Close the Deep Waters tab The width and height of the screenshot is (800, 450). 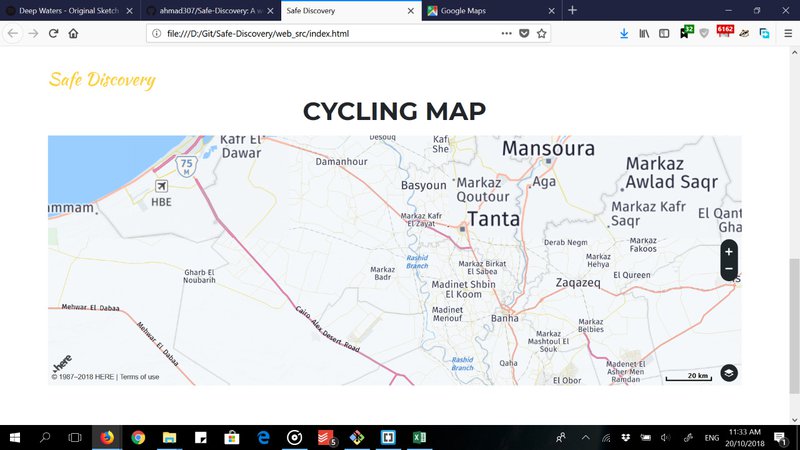point(130,11)
